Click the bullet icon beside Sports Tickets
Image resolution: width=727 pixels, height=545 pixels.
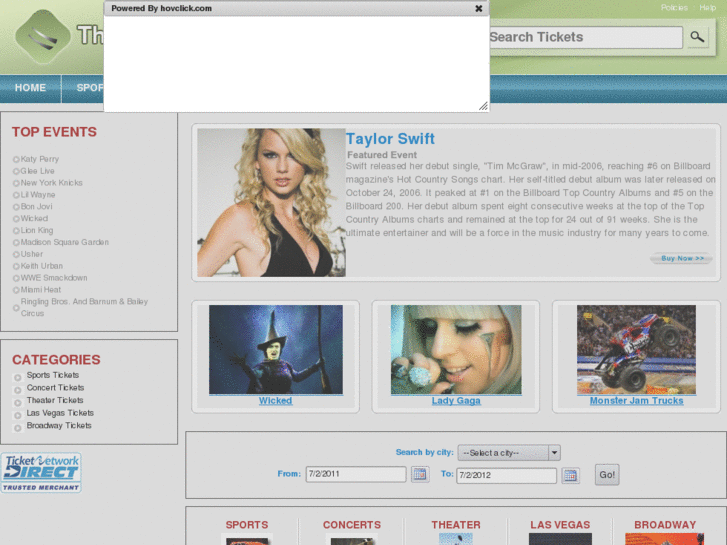18,378
